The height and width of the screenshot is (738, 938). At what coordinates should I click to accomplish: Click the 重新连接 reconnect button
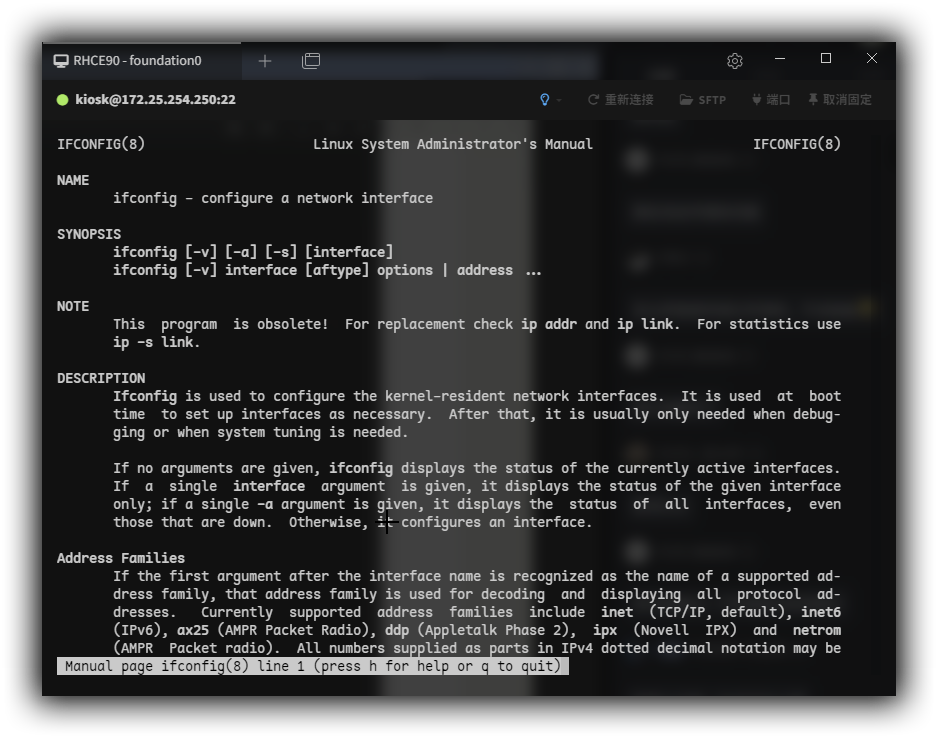(x=620, y=100)
